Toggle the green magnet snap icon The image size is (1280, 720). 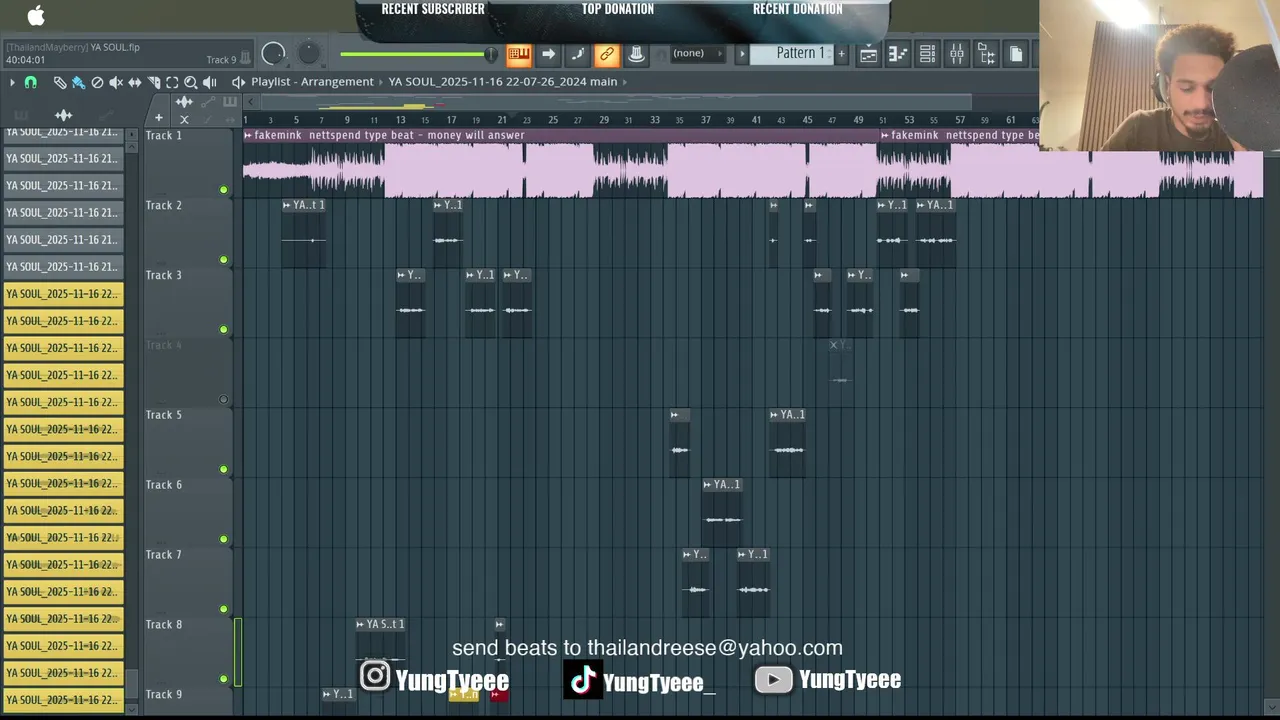click(x=31, y=82)
